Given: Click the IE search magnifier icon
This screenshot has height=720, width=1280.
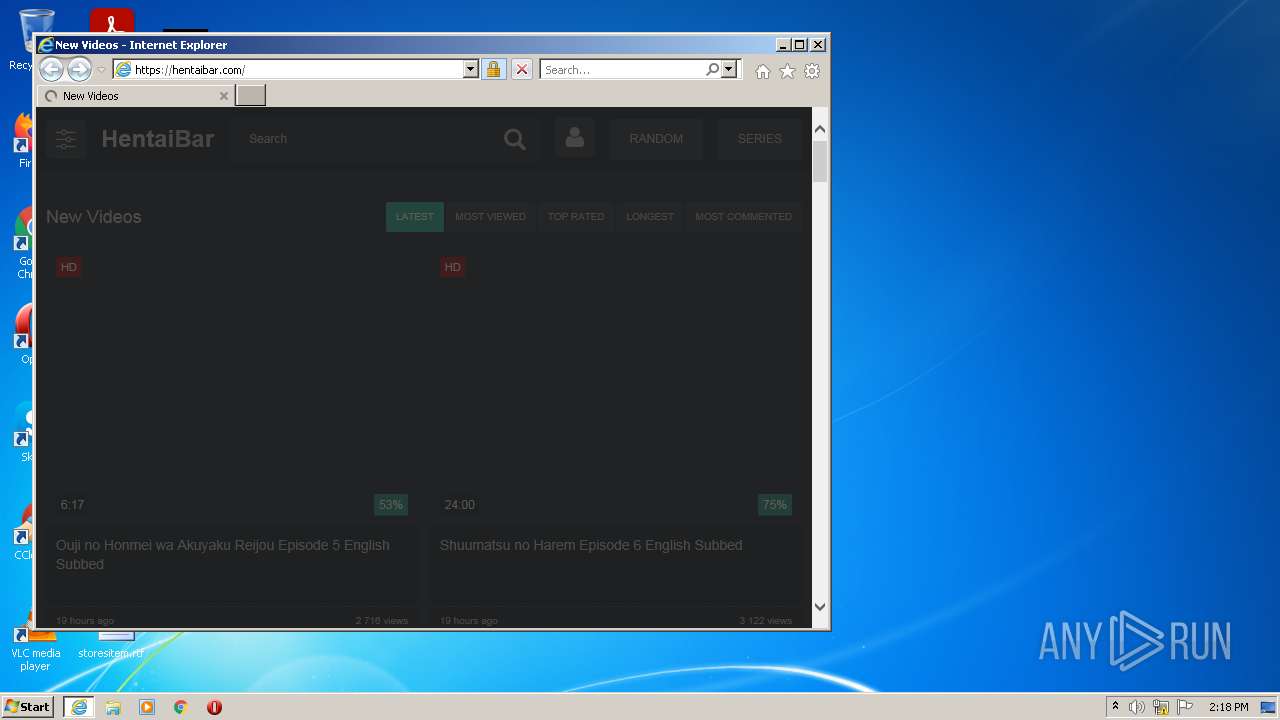Looking at the screenshot, I should click(712, 70).
